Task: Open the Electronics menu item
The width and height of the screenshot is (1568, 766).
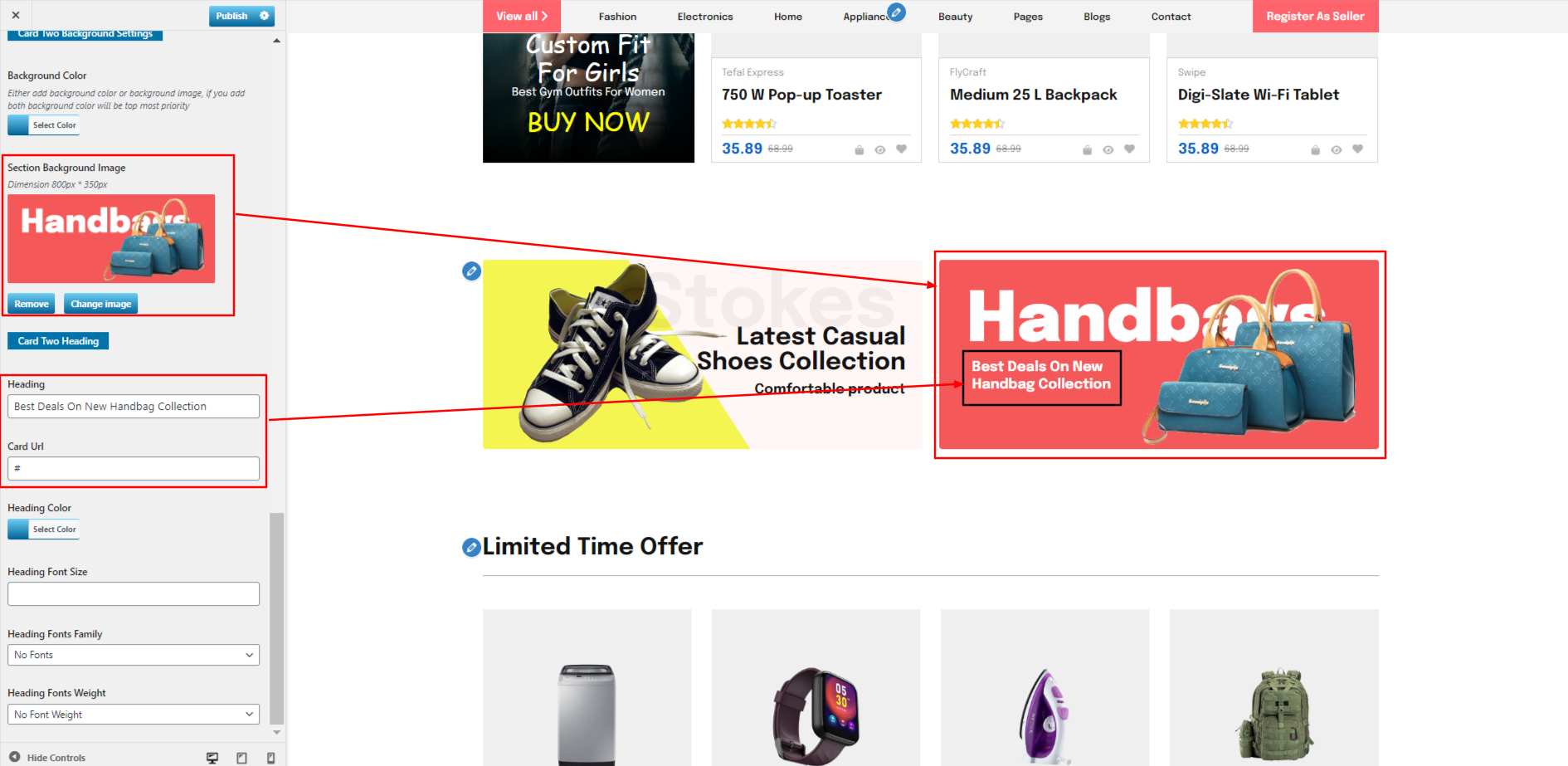Action: (x=705, y=17)
